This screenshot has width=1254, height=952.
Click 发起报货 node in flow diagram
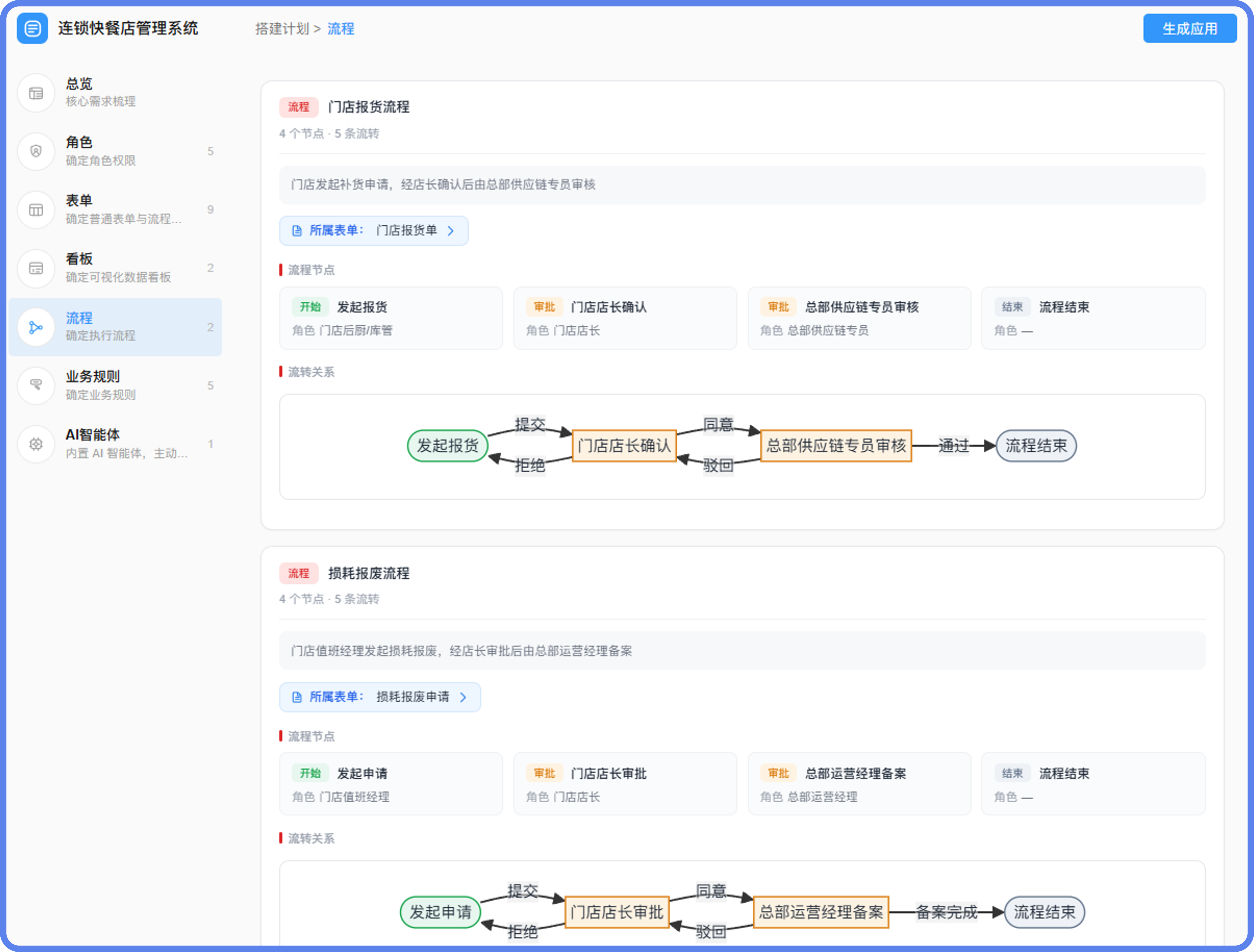point(447,446)
